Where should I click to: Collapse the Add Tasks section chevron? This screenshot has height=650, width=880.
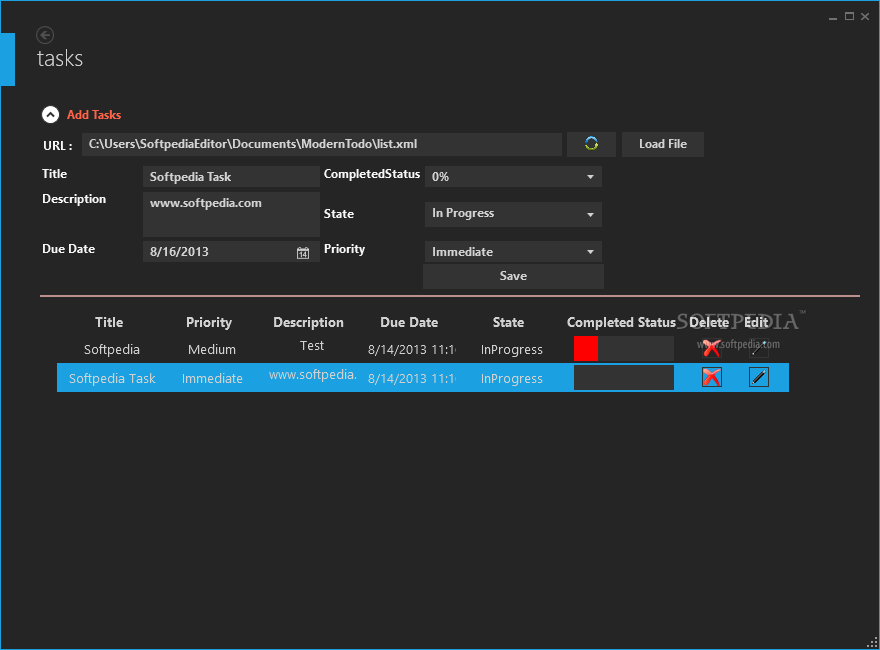pyautogui.click(x=51, y=115)
